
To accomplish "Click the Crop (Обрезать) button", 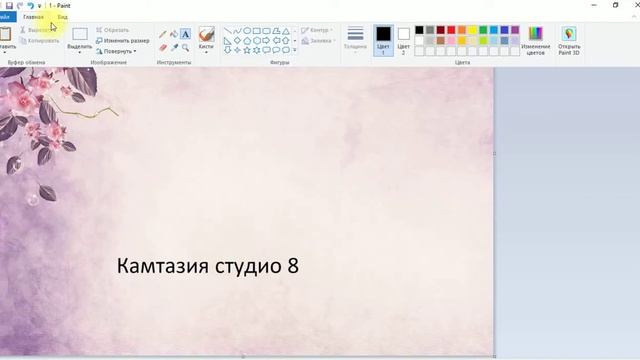I will 113,30.
